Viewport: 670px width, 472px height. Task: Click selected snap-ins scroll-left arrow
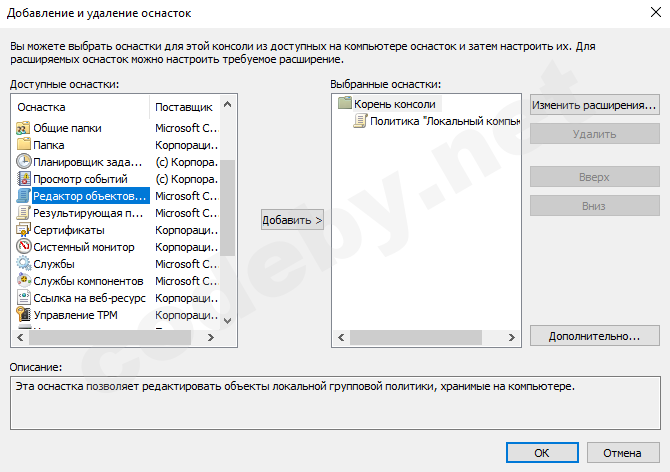pos(341,337)
